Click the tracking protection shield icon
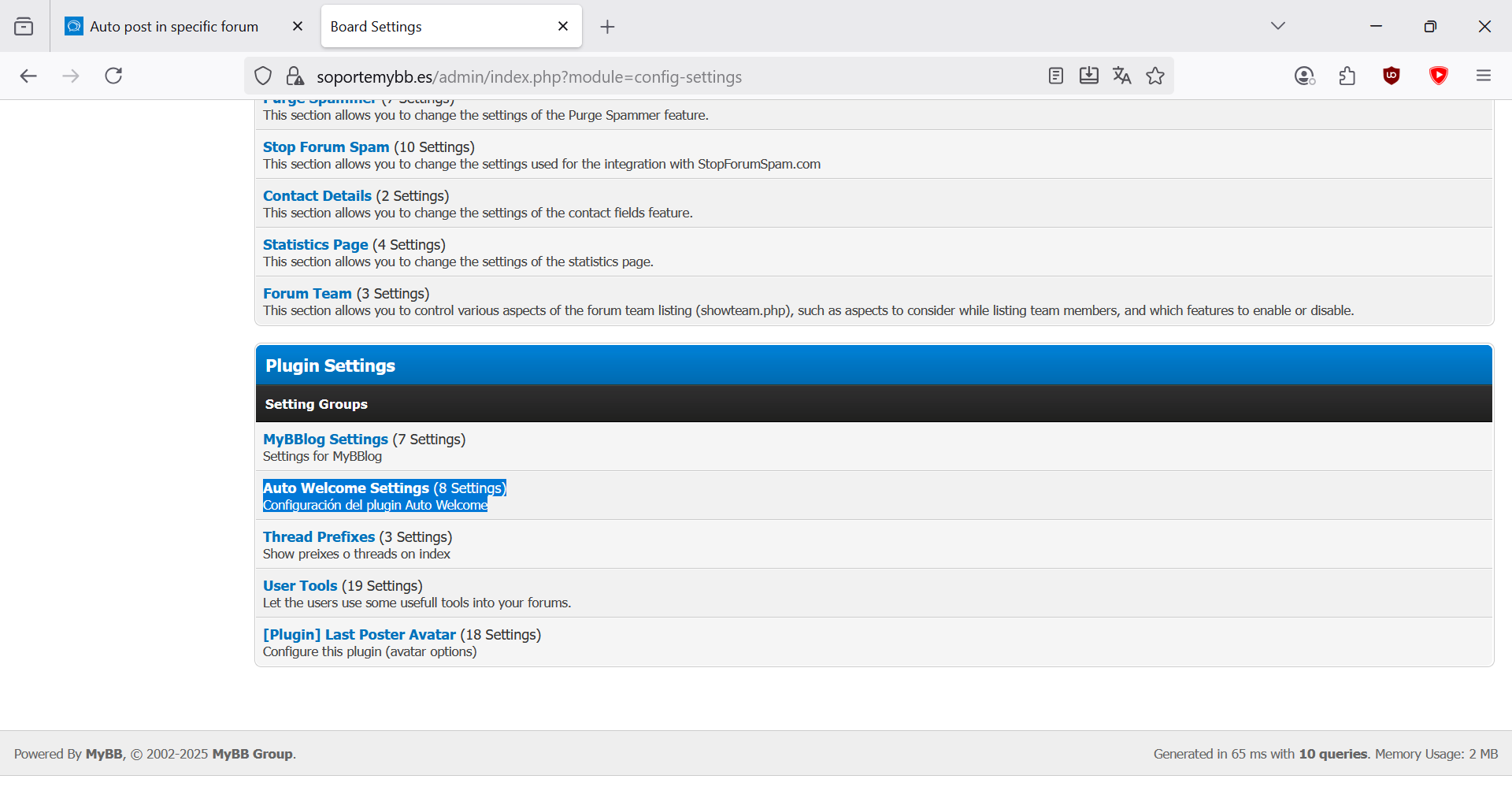1512x794 pixels. coord(263,76)
